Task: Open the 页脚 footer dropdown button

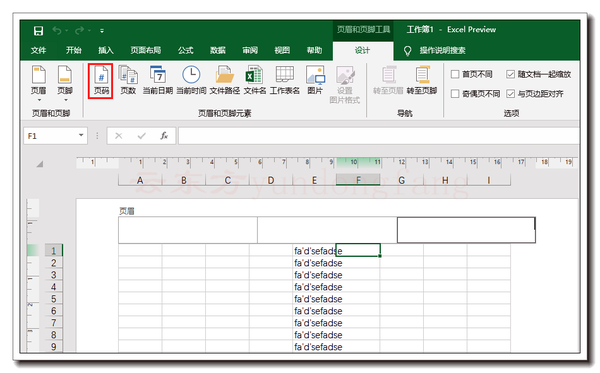Action: pyautogui.click(x=65, y=84)
